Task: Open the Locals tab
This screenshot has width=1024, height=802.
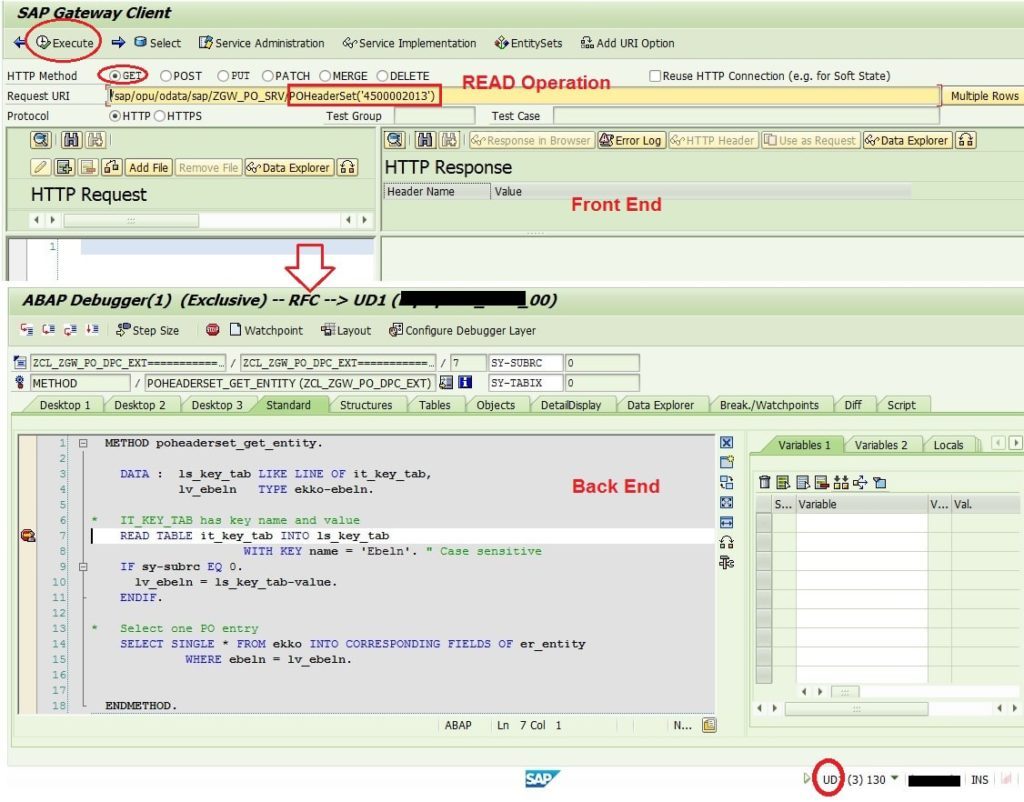Action: coord(948,445)
